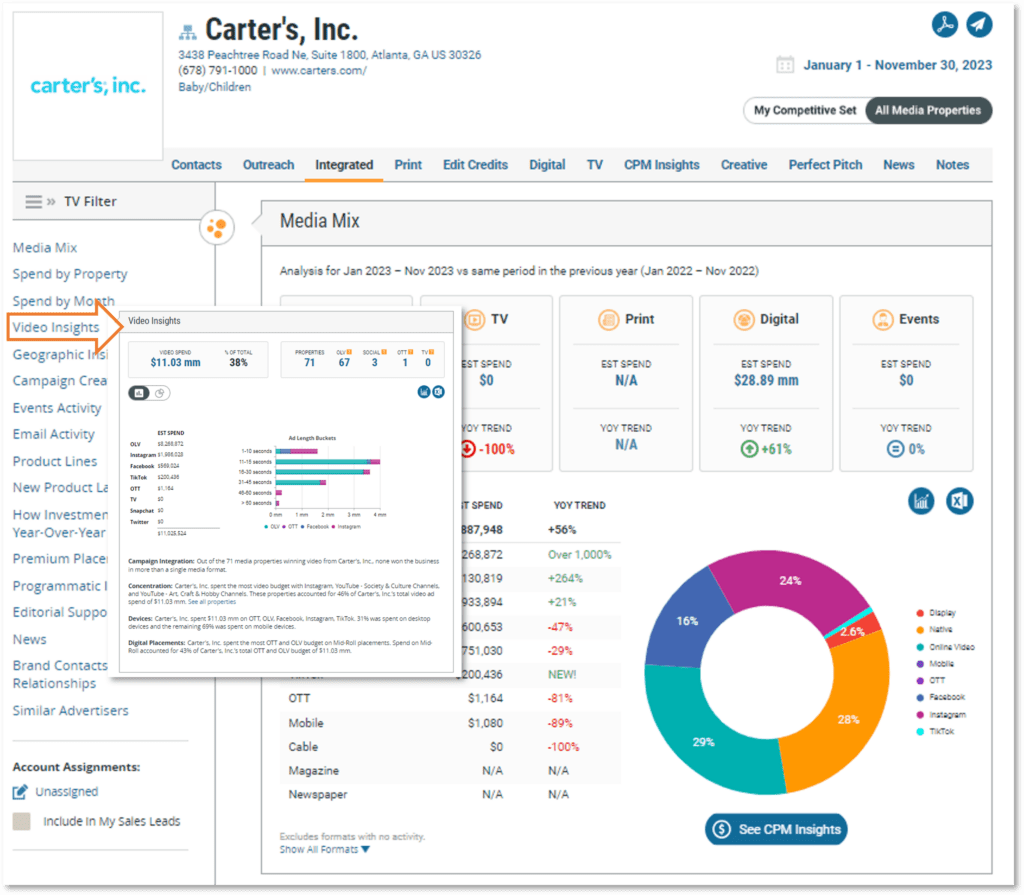Click the 24% magenta donut chart segment

click(x=792, y=579)
